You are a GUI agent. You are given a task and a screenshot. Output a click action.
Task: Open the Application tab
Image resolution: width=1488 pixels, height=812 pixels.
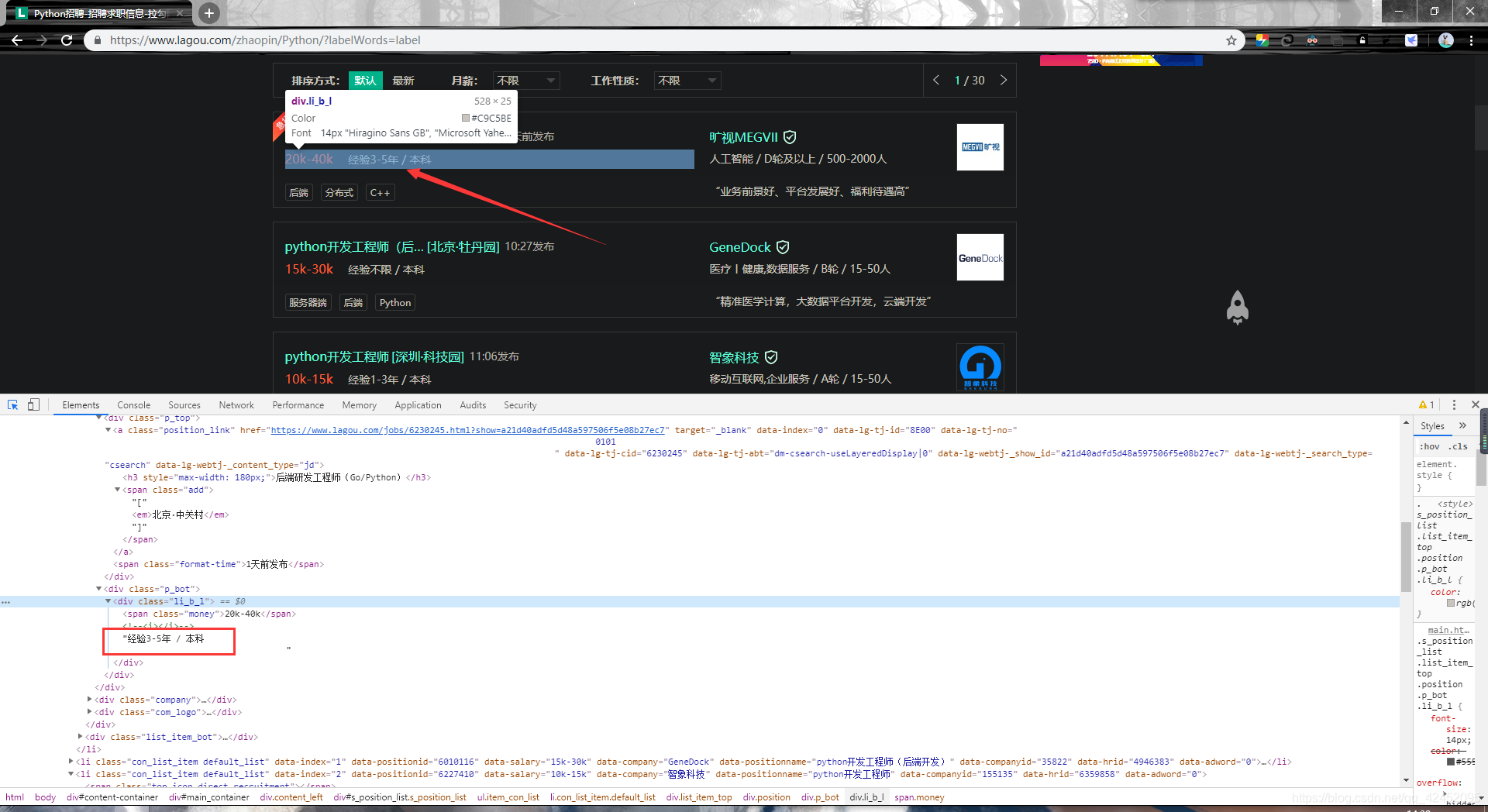click(x=418, y=404)
